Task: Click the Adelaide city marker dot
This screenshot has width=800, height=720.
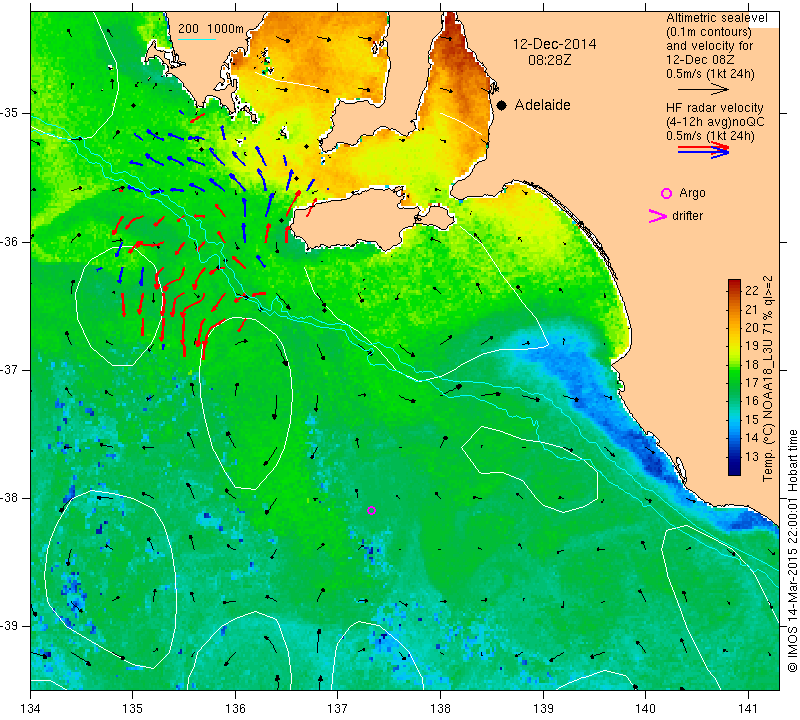Action: coord(502,105)
